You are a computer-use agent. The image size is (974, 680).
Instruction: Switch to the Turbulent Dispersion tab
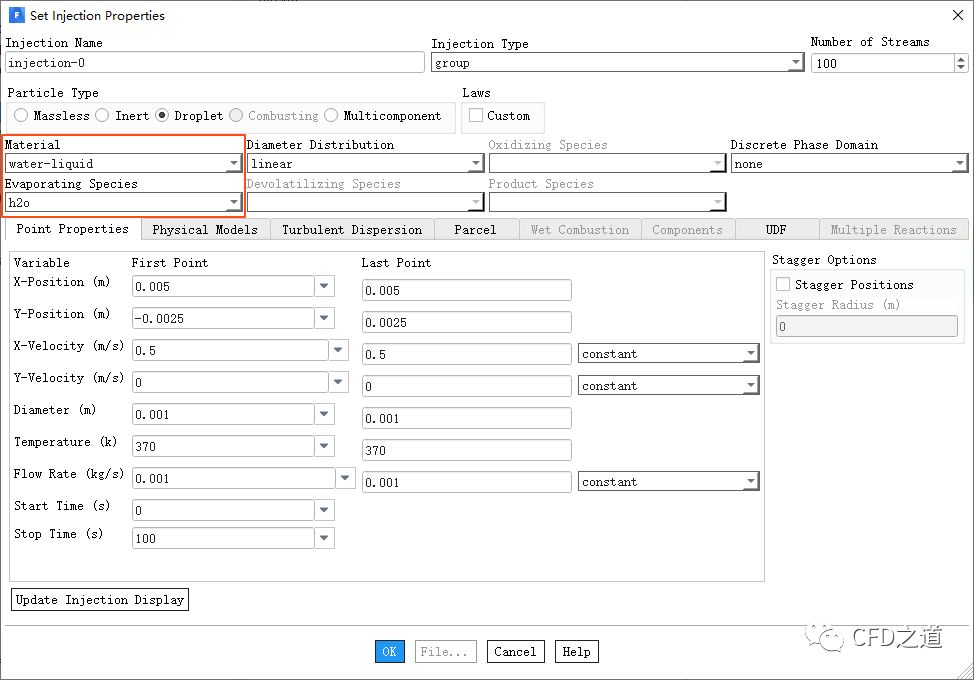[352, 230]
